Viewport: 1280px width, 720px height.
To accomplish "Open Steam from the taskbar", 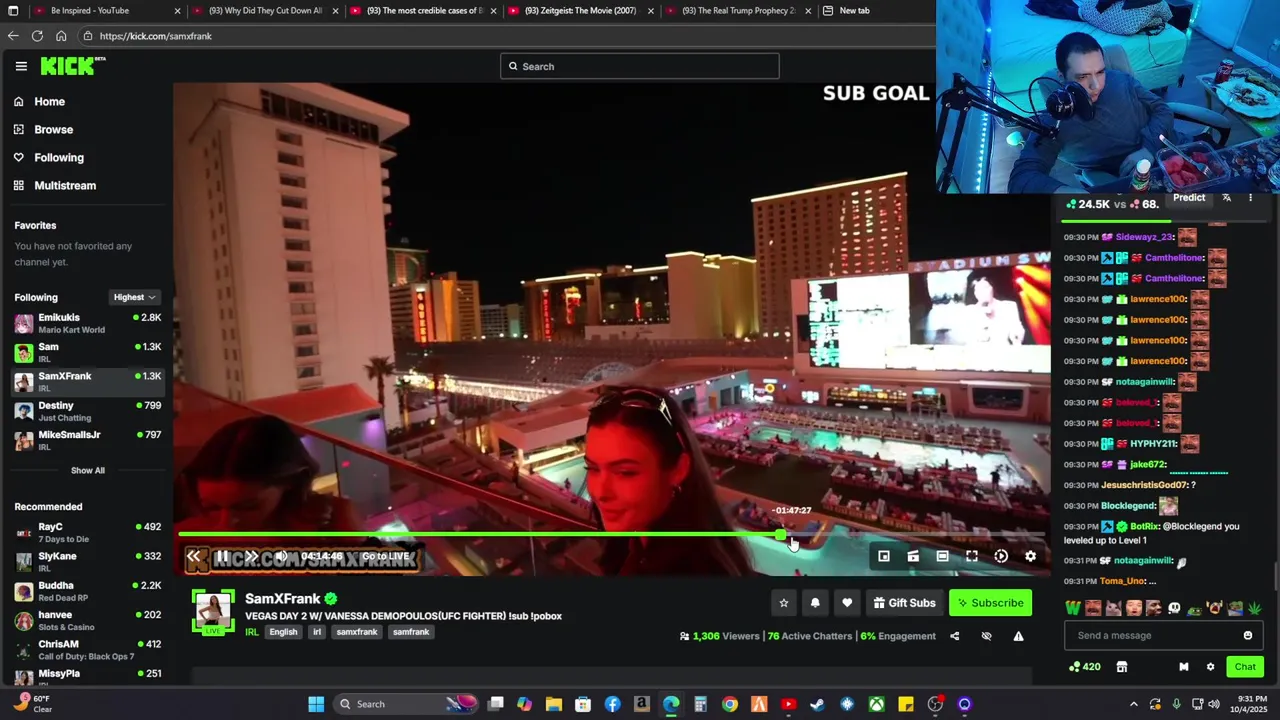I will click(817, 704).
